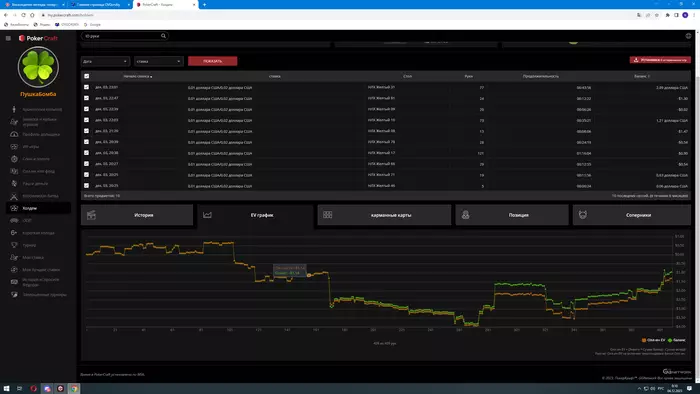Sort by Баланс column header

642,76
